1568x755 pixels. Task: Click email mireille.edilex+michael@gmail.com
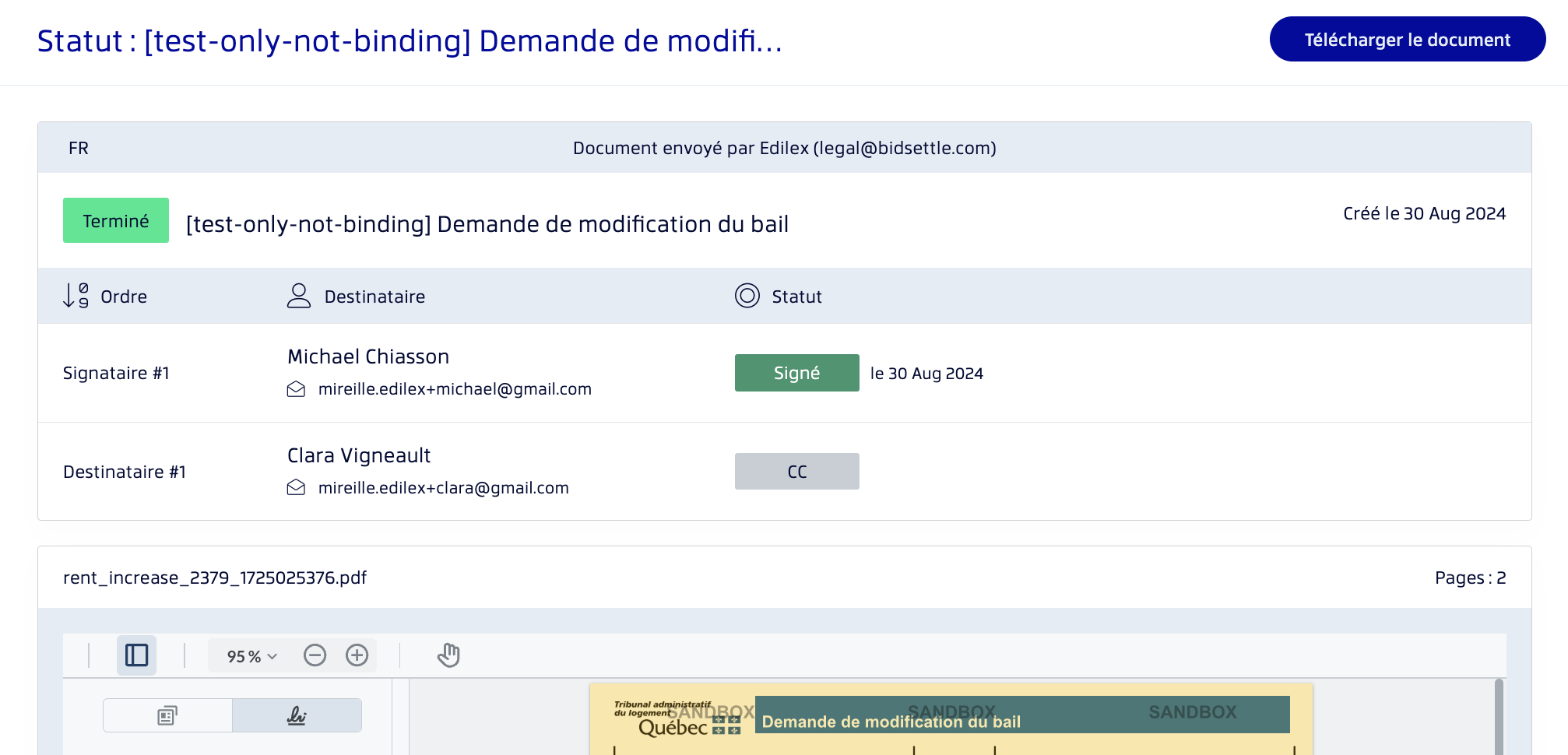pyautogui.click(x=455, y=389)
